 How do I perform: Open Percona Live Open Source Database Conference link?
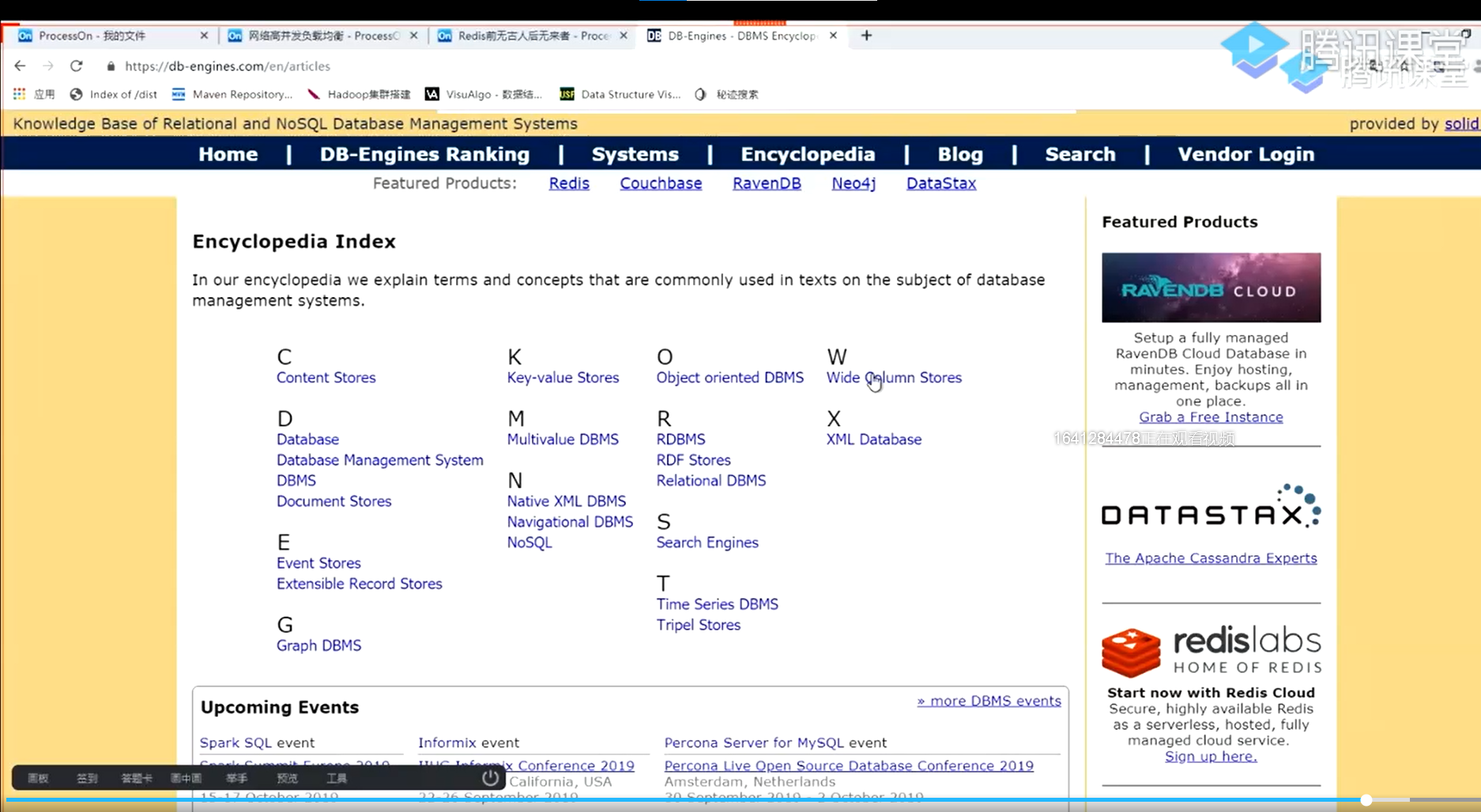[849, 765]
